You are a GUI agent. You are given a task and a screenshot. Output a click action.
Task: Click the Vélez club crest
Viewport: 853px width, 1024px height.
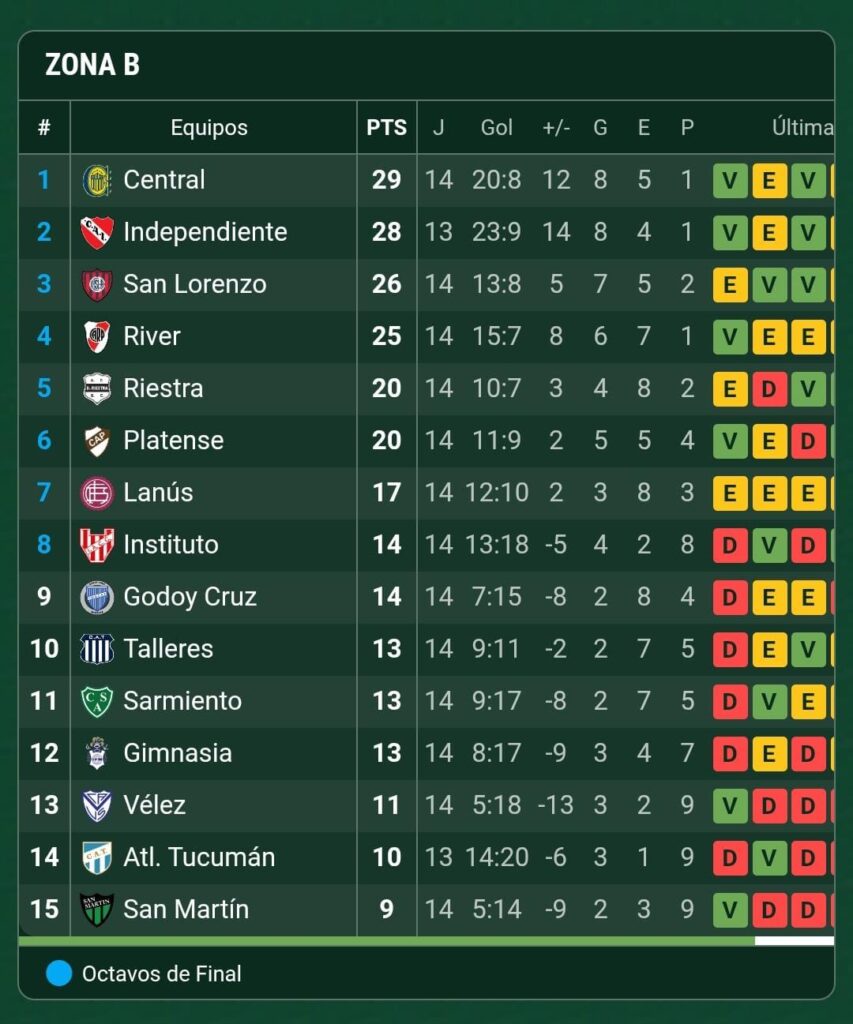[97, 805]
